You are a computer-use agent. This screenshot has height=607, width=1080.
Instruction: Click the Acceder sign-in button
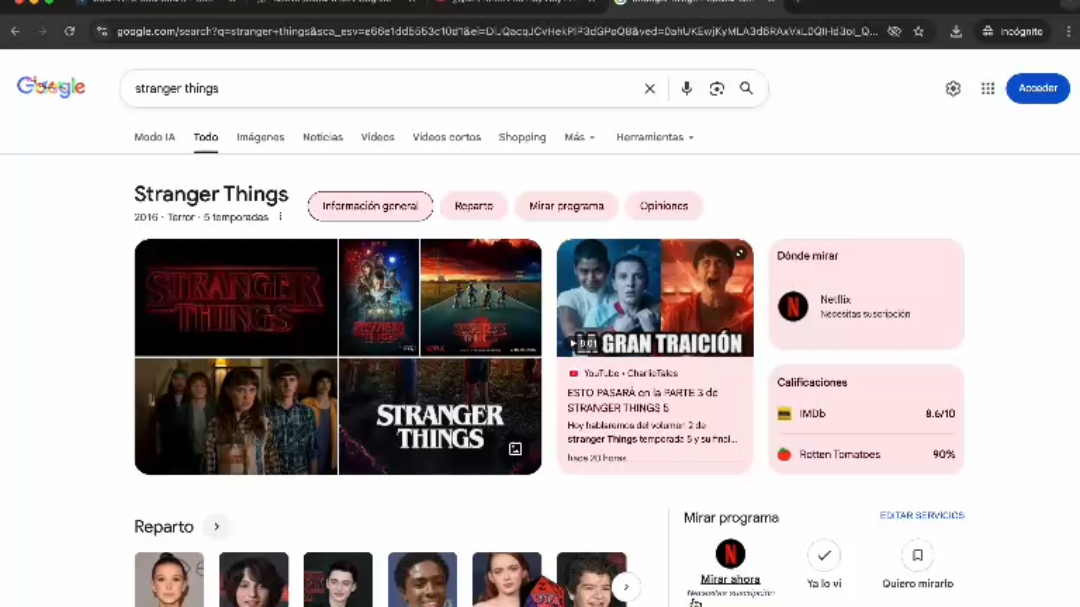(1037, 88)
